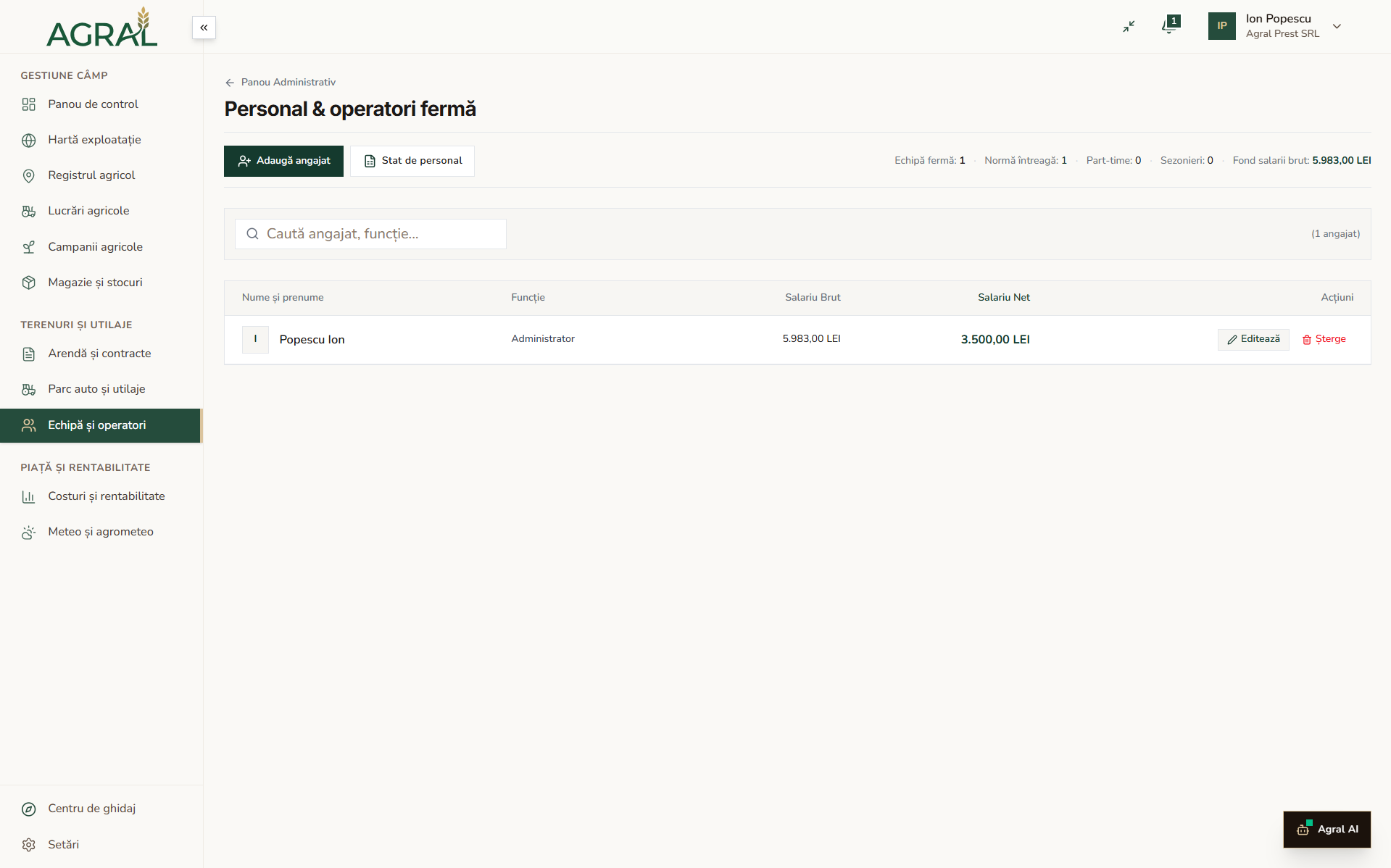Click the Nume și prenume column header
Screen dimensions: 1391x868
pos(283,298)
